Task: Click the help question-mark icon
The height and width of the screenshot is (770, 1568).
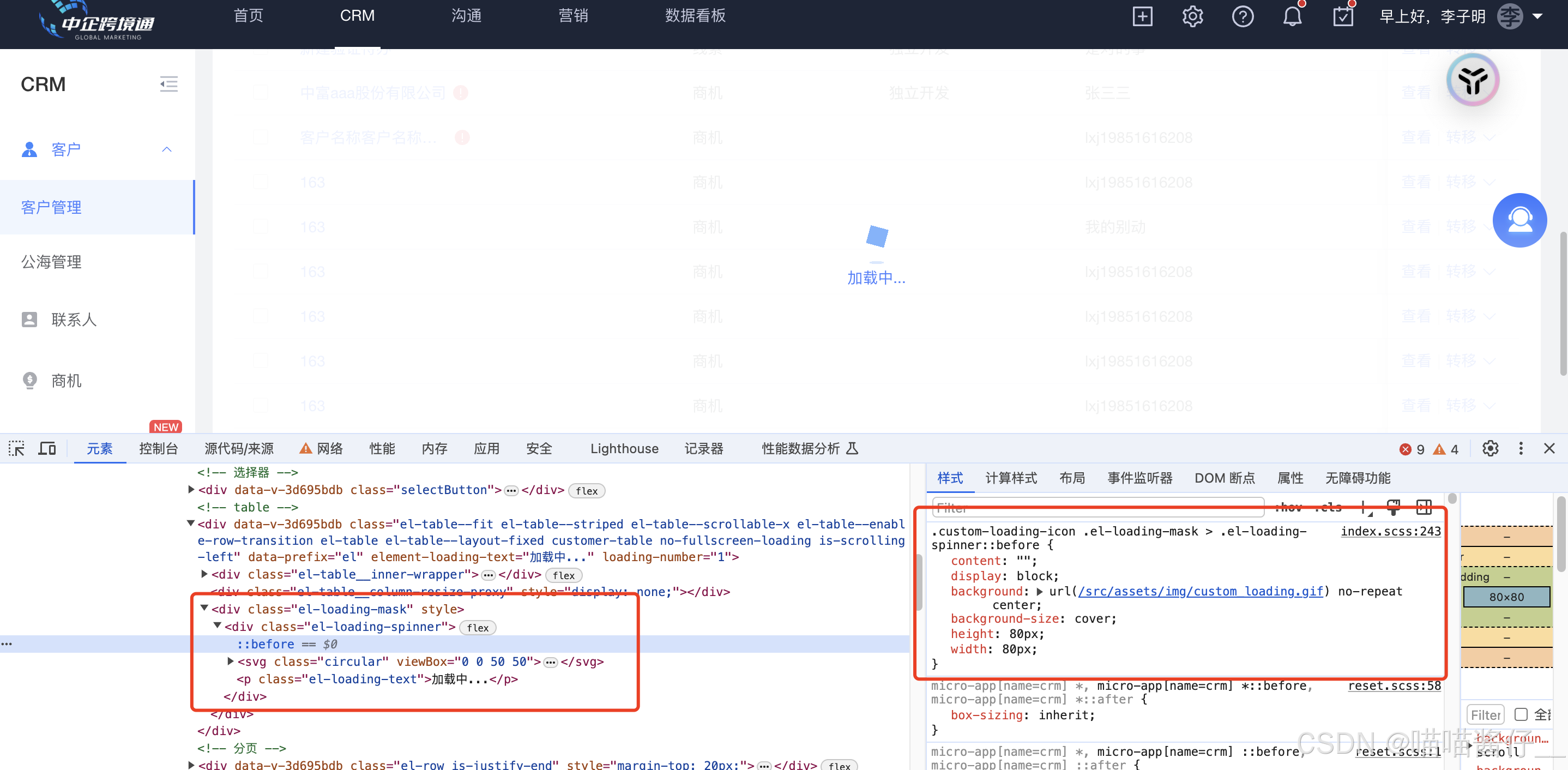Action: coord(1243,16)
